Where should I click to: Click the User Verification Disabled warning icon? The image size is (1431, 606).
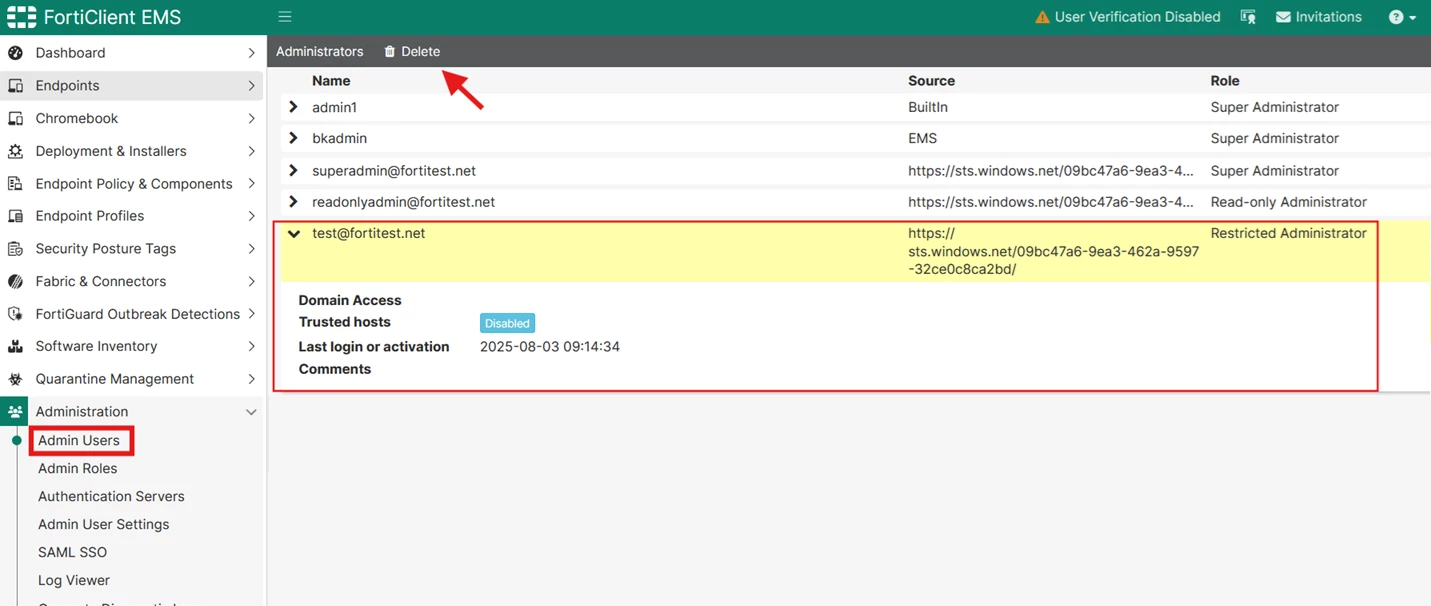(x=1043, y=17)
